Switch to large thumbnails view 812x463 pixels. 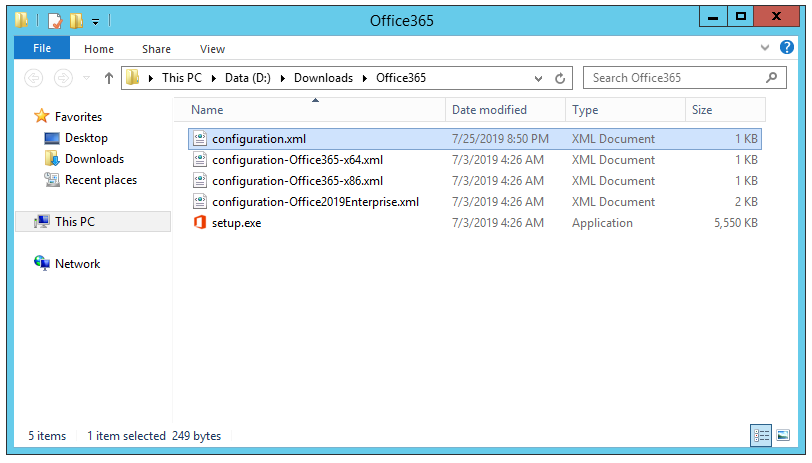[x=781, y=435]
